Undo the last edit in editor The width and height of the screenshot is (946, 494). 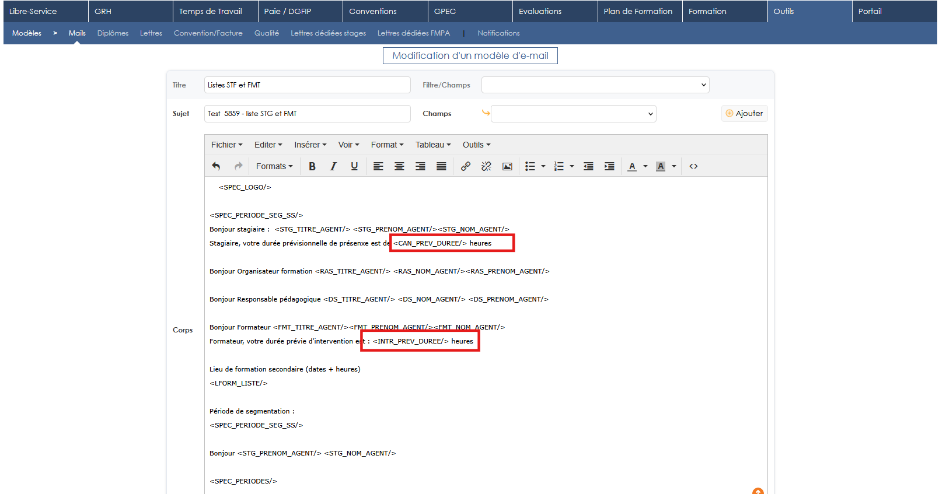[x=216, y=166]
